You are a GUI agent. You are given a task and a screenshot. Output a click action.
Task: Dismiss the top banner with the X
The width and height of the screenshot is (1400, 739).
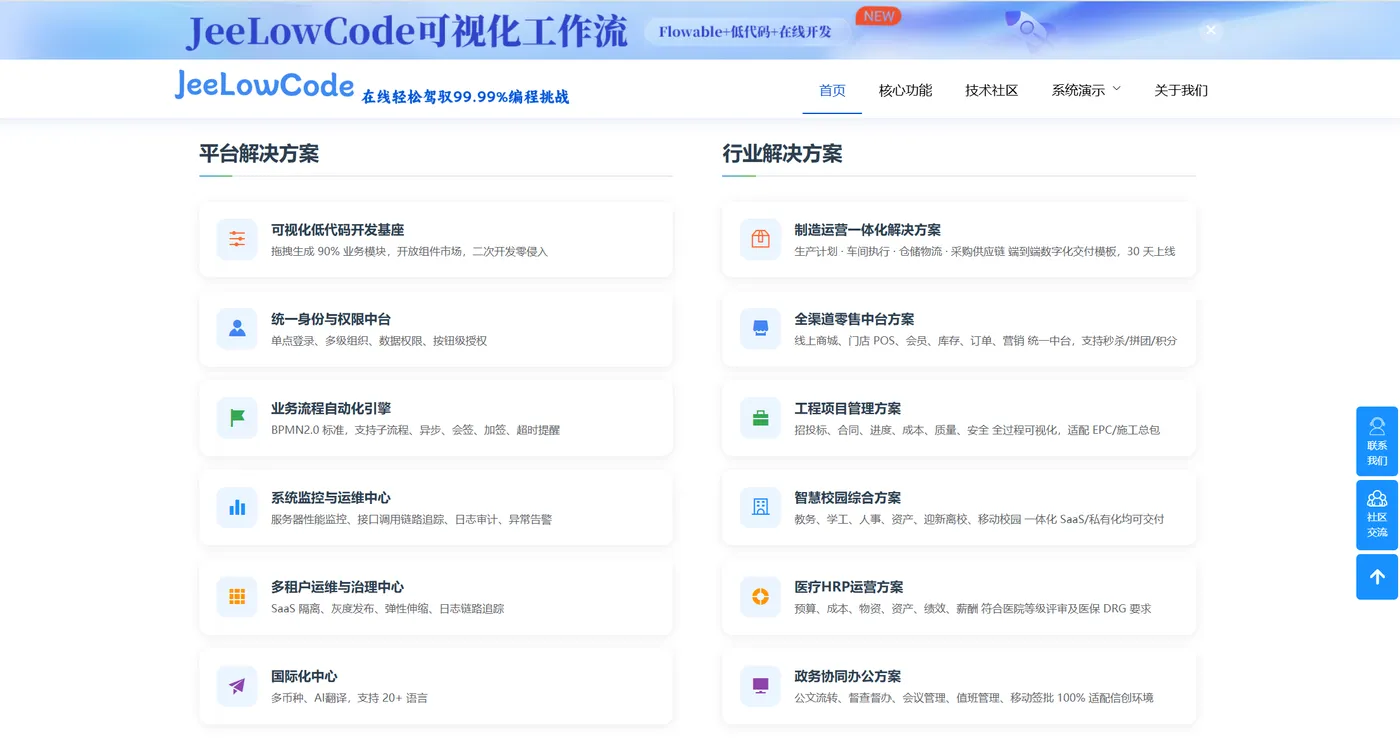pos(1210,30)
